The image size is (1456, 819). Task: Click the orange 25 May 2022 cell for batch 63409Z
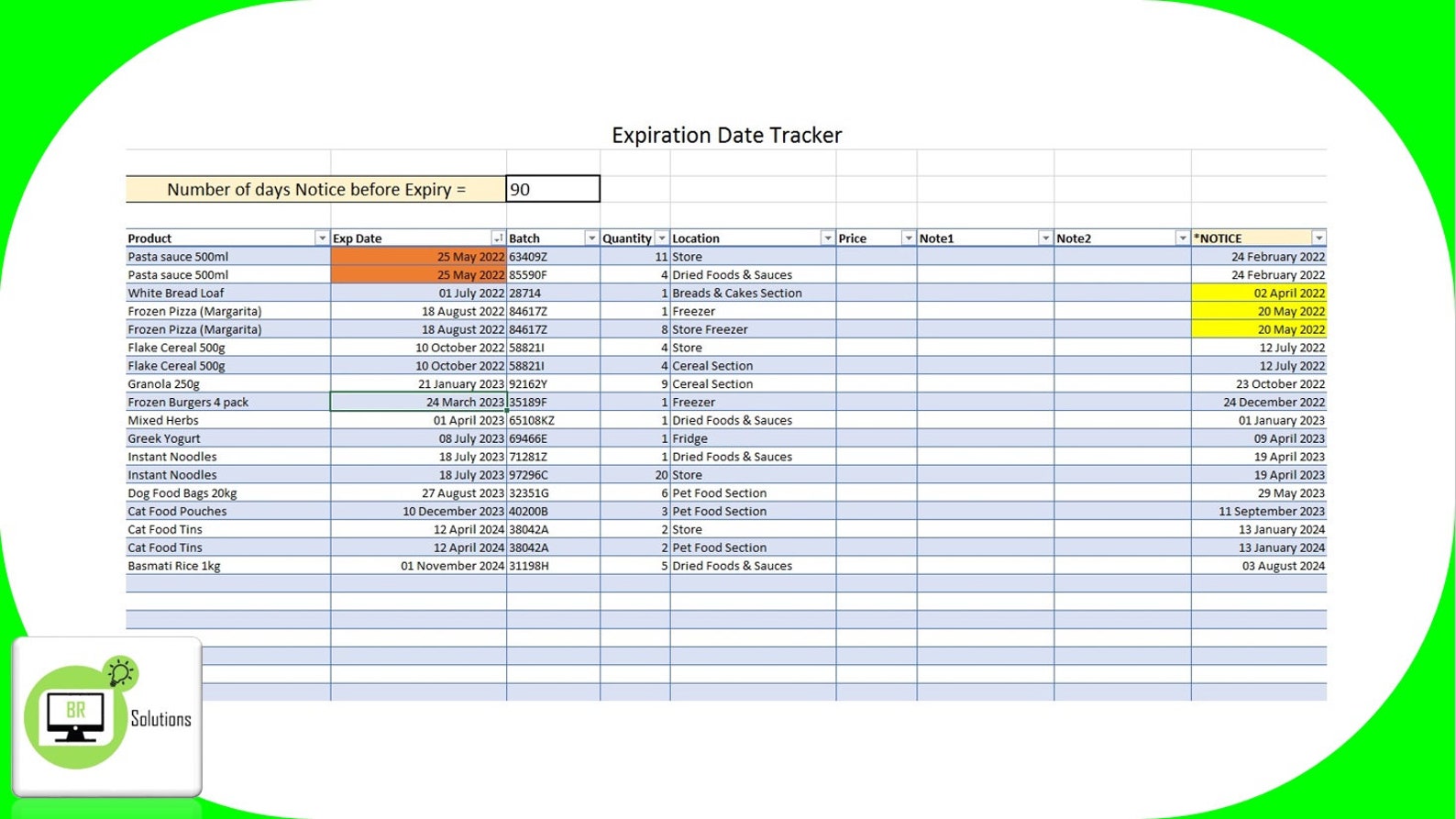(418, 257)
